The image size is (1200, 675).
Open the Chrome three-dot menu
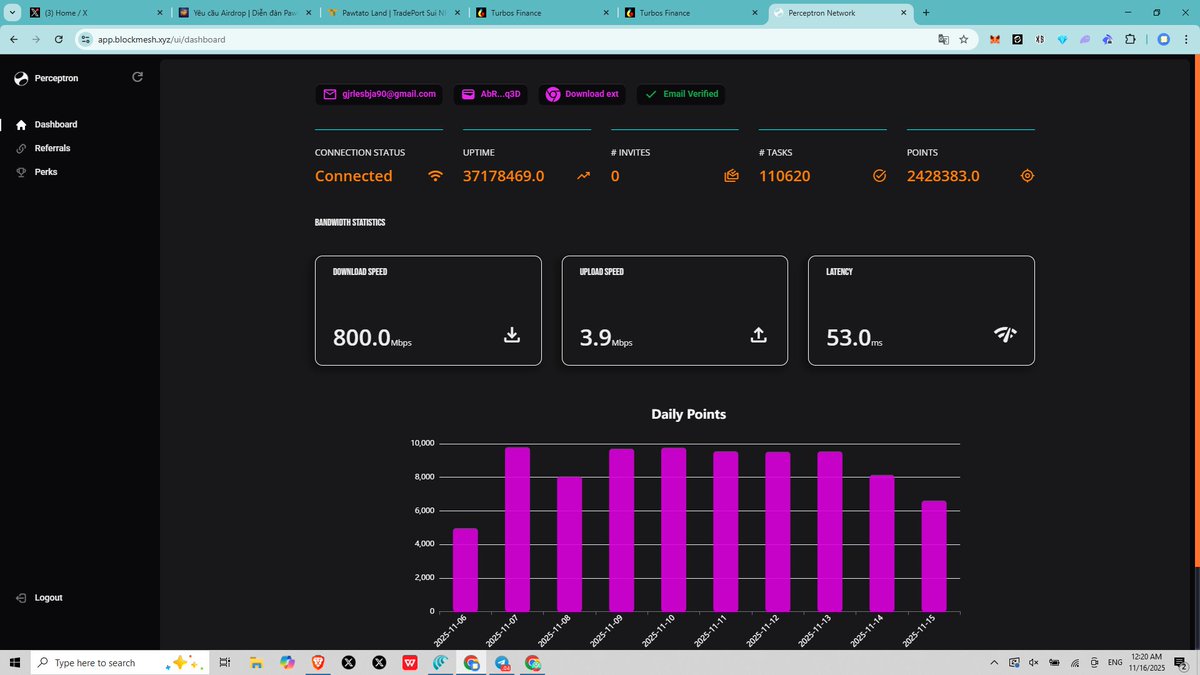1187,40
